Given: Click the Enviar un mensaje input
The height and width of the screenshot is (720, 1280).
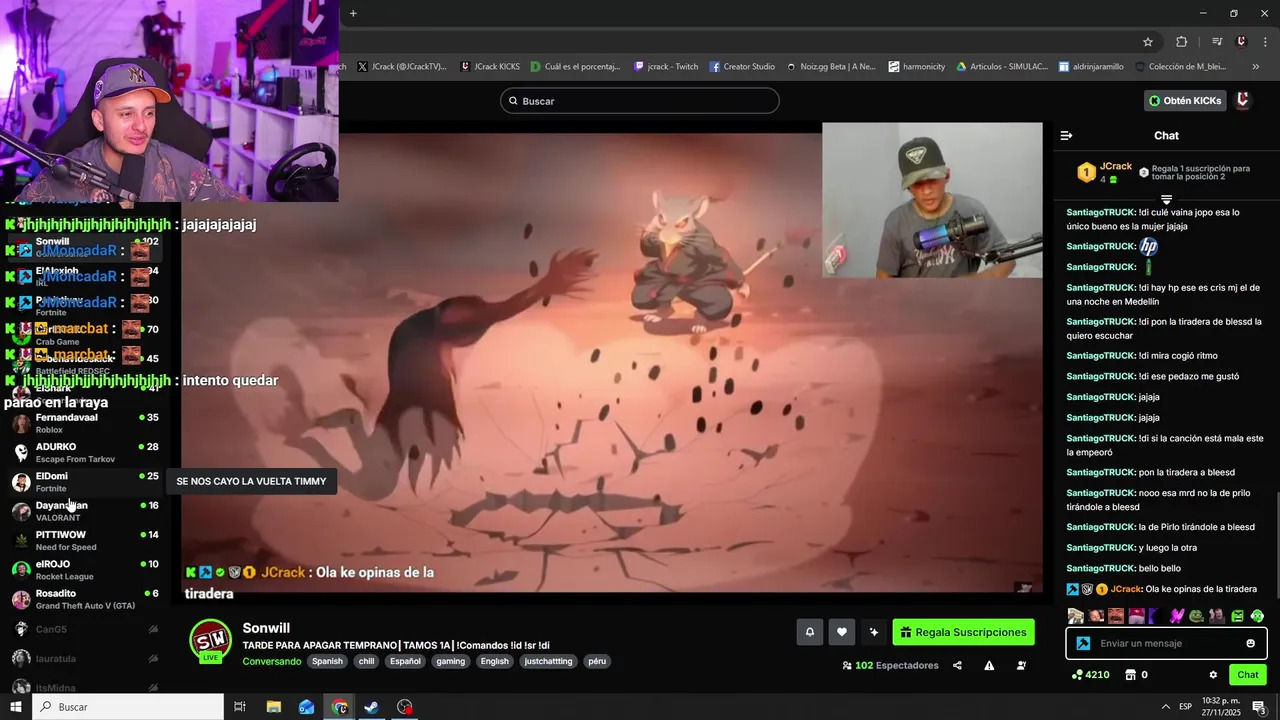Looking at the screenshot, I should [x=1167, y=643].
